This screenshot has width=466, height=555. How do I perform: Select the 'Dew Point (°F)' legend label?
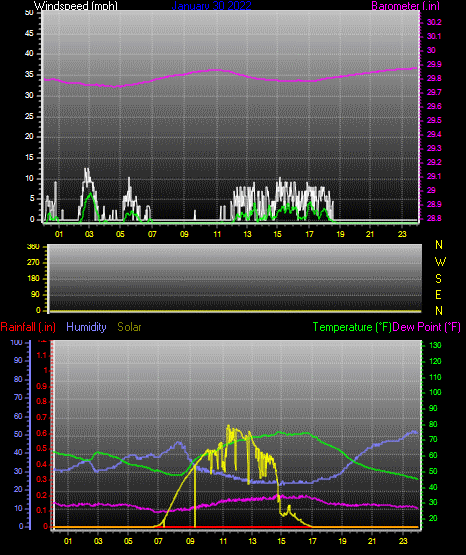click(x=427, y=327)
